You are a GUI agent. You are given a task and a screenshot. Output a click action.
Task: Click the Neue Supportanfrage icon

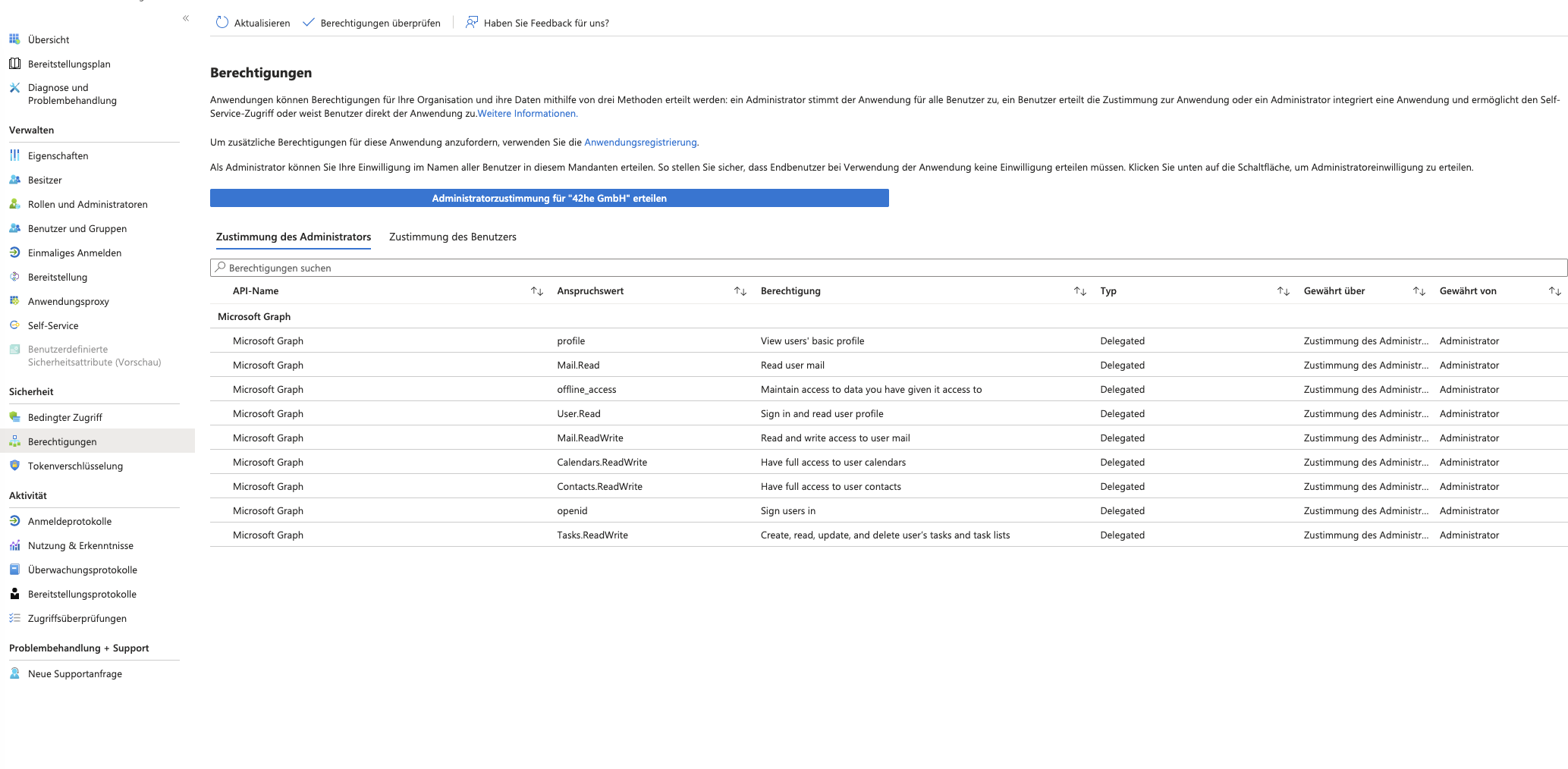coord(14,673)
